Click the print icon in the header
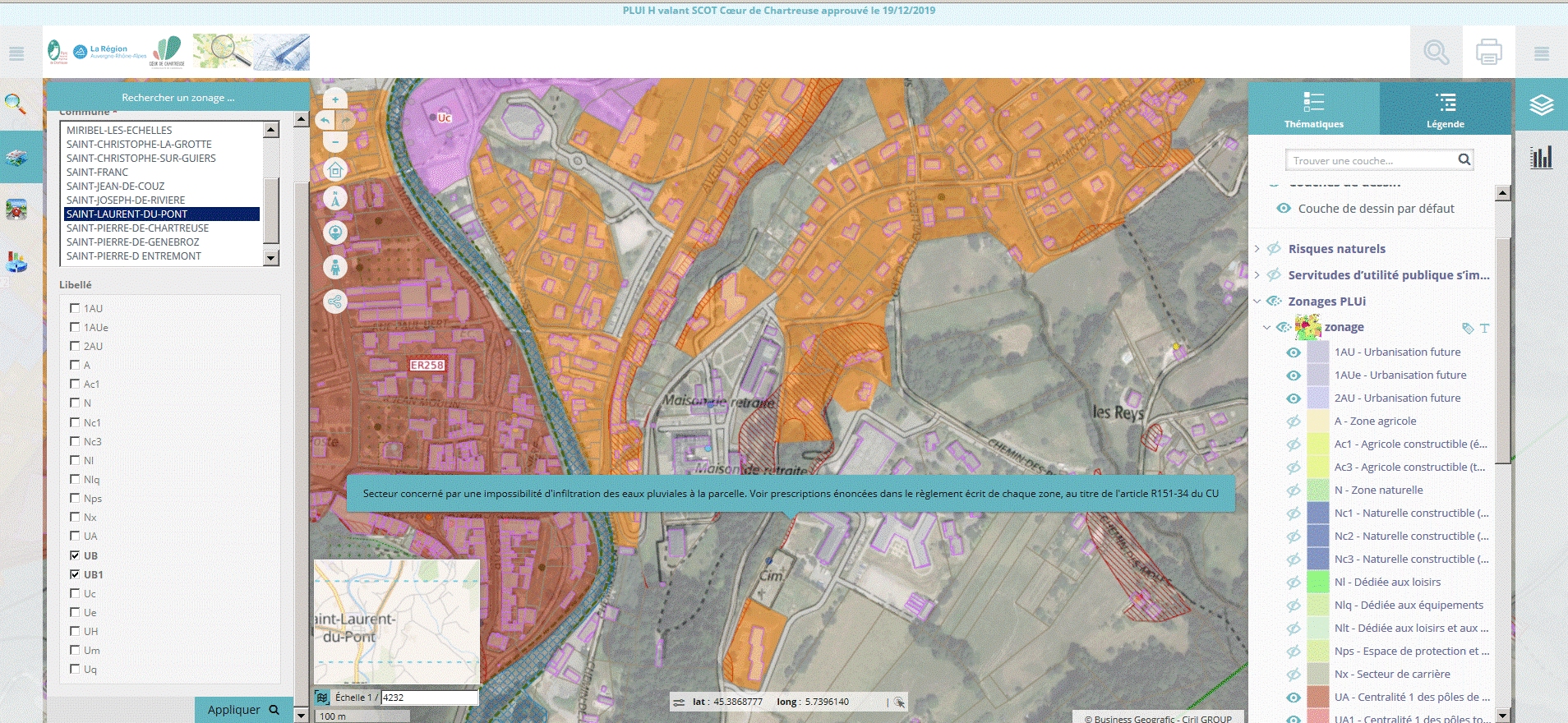 (x=1489, y=53)
